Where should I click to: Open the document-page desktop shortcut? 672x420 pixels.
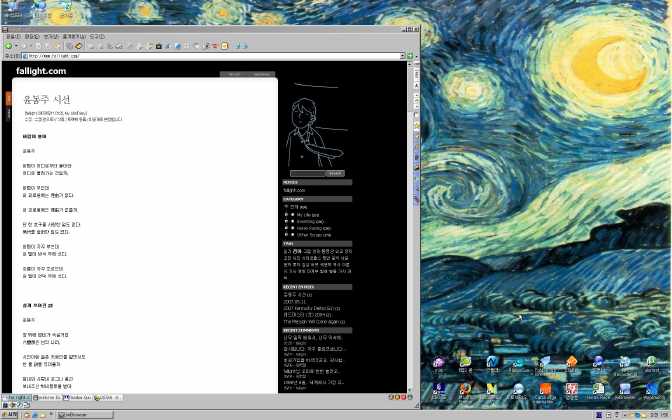coord(598,391)
